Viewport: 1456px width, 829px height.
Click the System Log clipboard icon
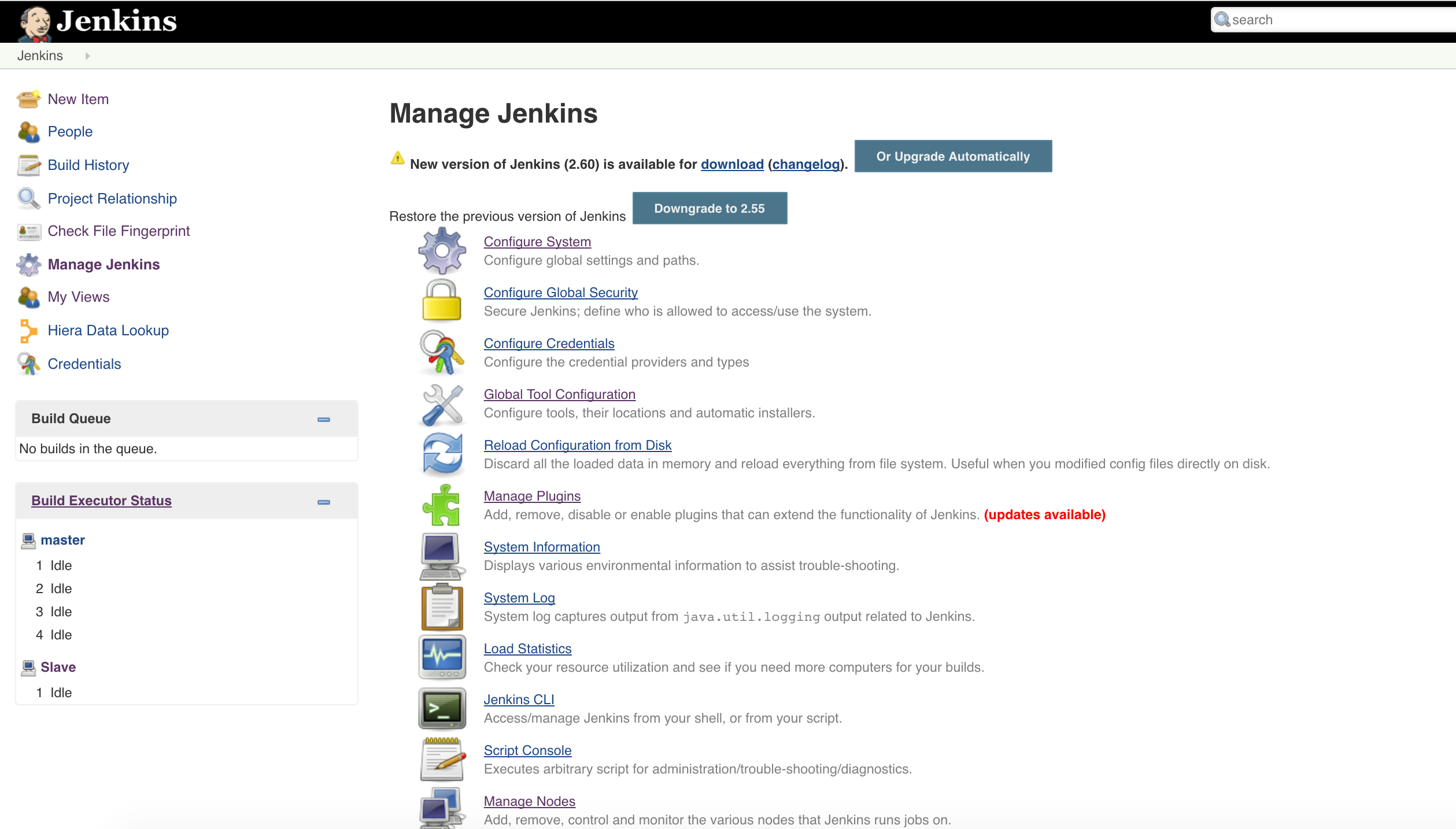coord(442,606)
